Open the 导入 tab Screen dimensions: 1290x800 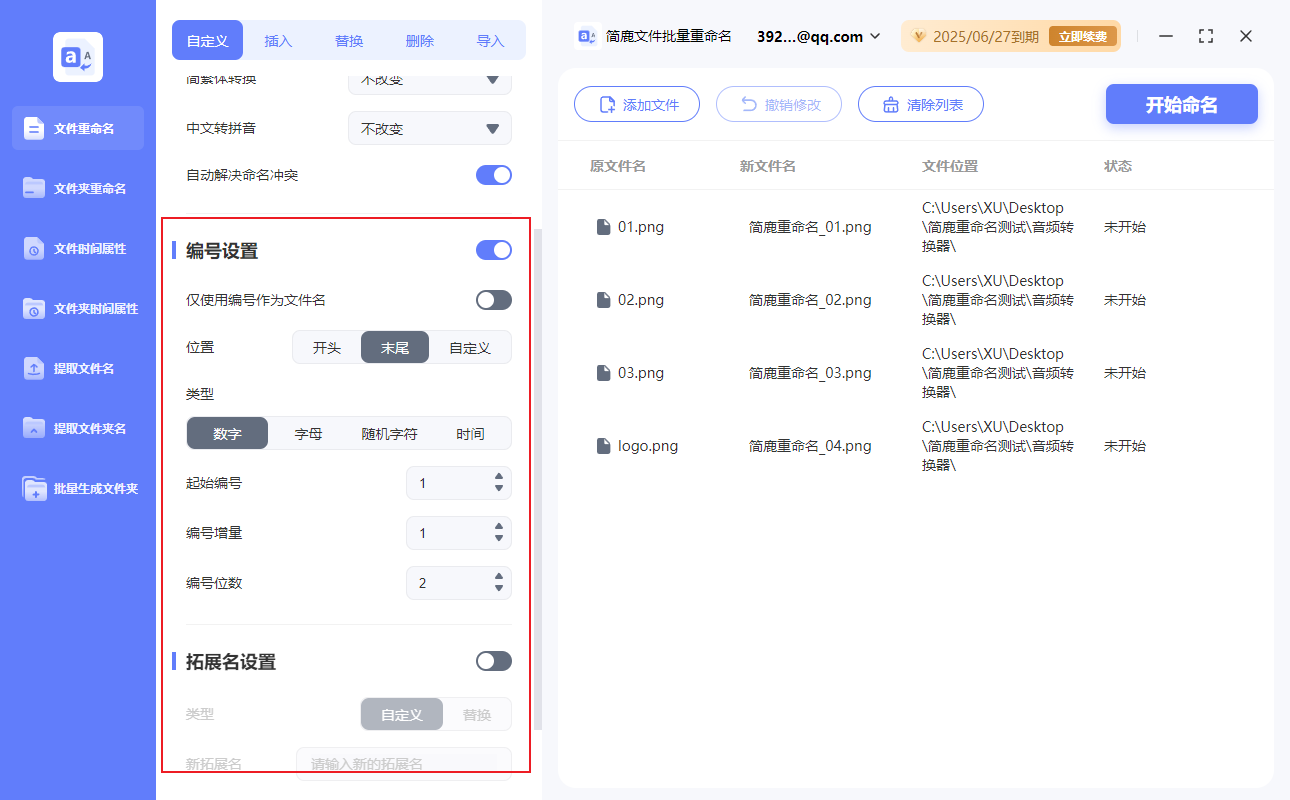490,40
